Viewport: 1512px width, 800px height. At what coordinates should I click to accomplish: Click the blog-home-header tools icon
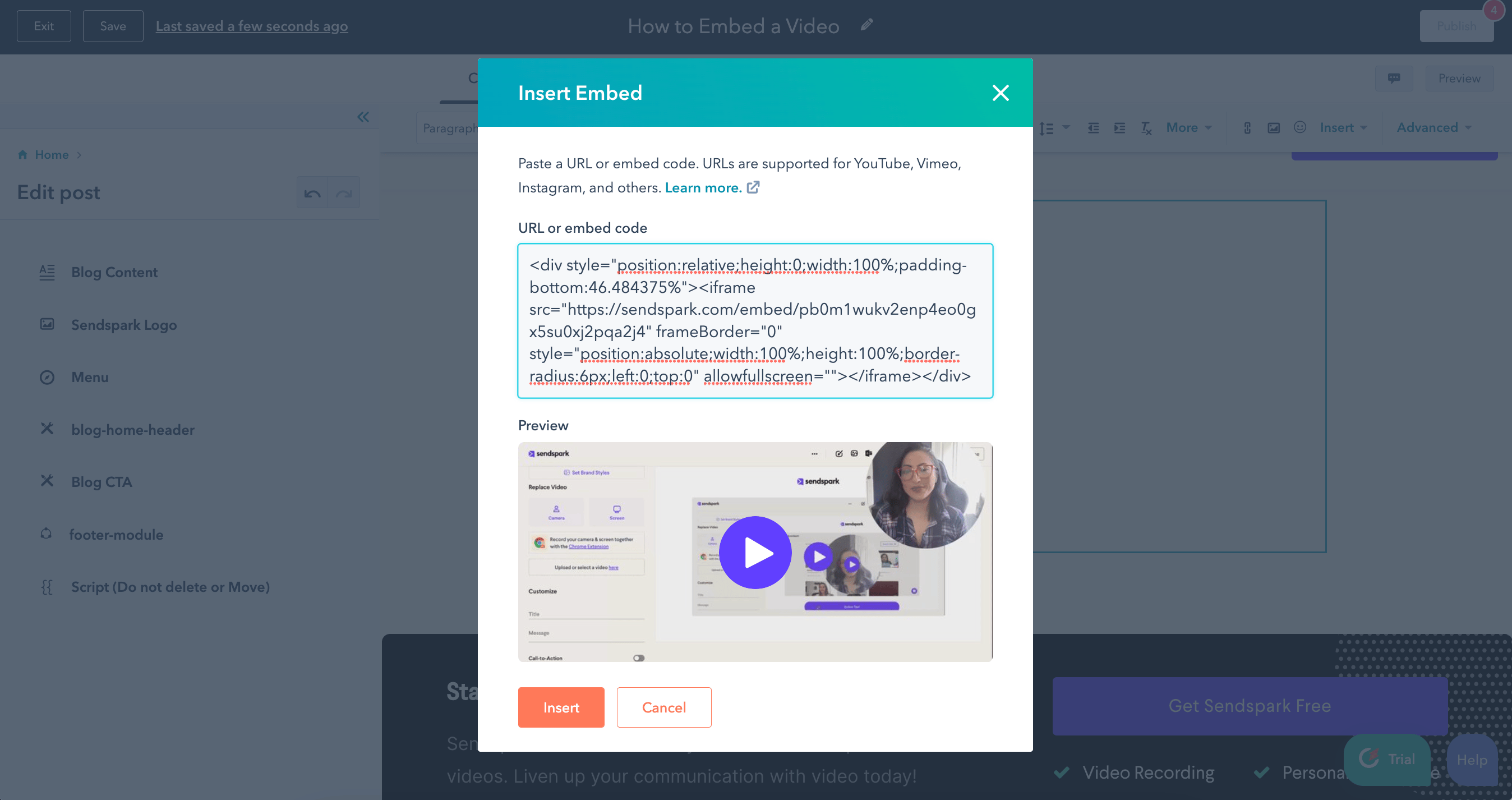coord(47,429)
